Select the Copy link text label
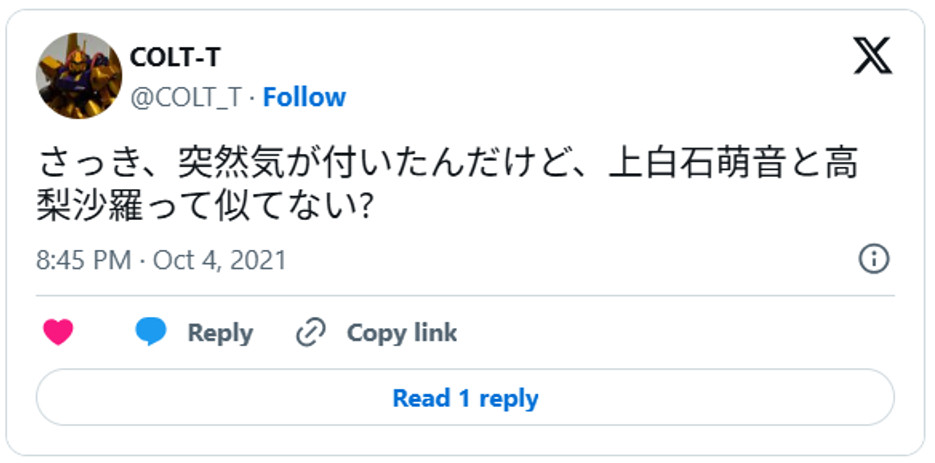This screenshot has width=935, height=463. 401,333
